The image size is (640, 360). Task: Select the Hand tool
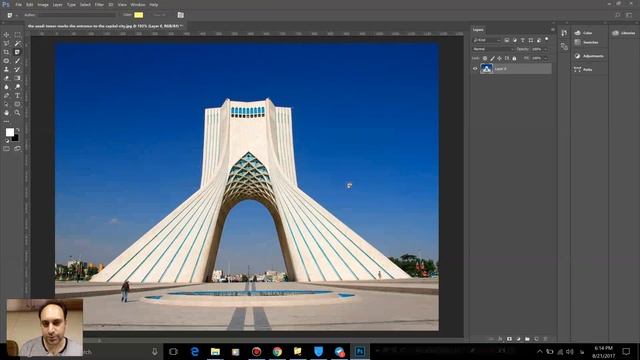pos(6,112)
